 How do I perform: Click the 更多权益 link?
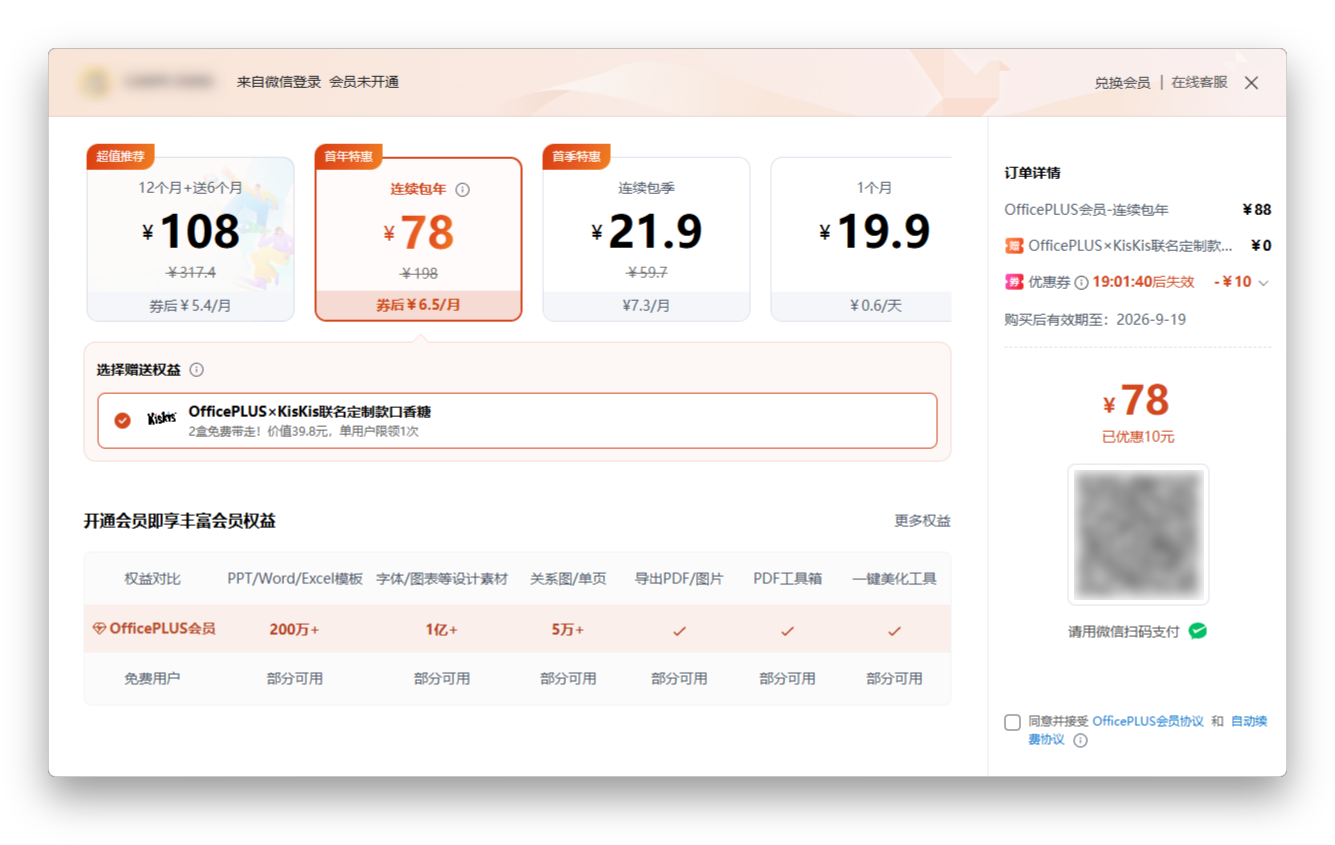[x=922, y=520]
